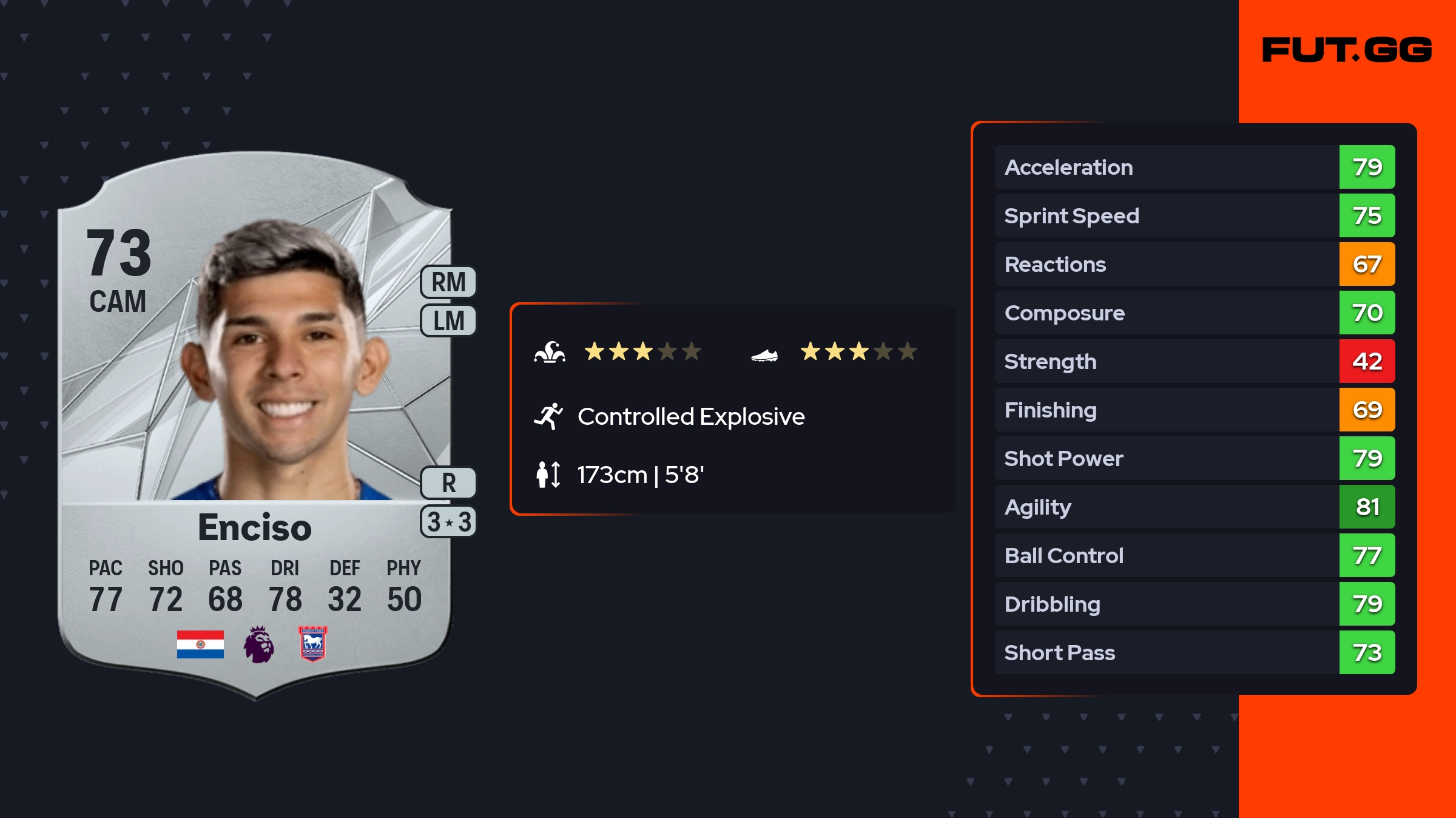Click the orange Reactions 67 value box
This screenshot has height=818, width=1456.
(1367, 264)
